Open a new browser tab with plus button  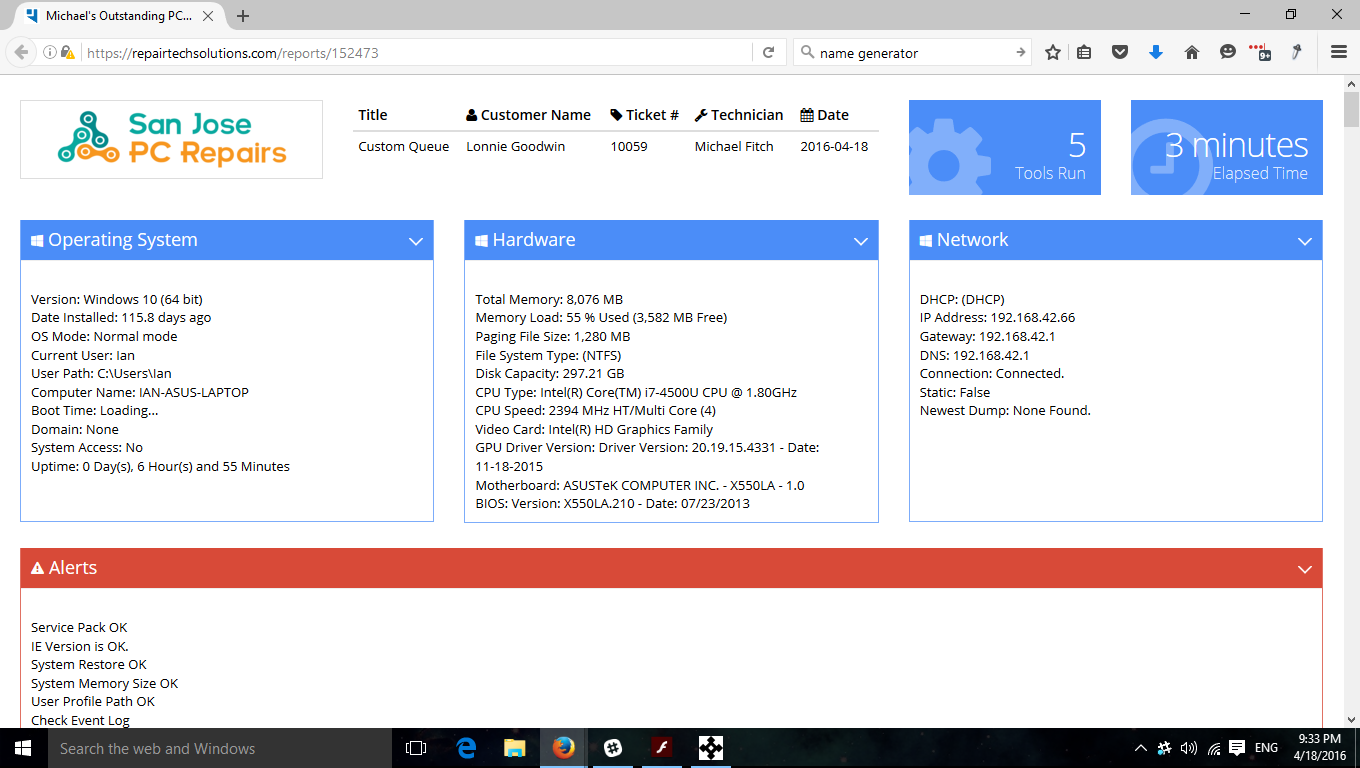(243, 16)
